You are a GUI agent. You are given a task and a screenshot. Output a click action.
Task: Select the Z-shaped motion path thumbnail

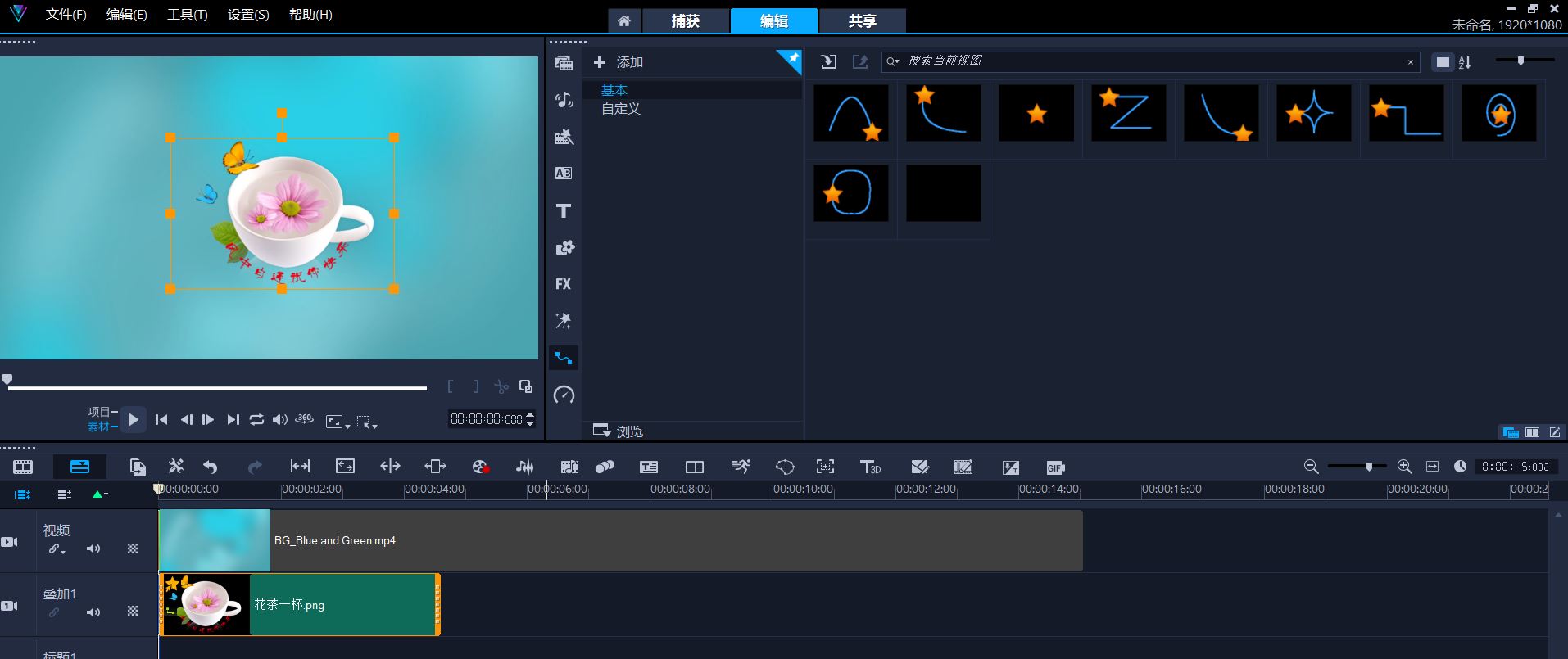coord(1129,113)
